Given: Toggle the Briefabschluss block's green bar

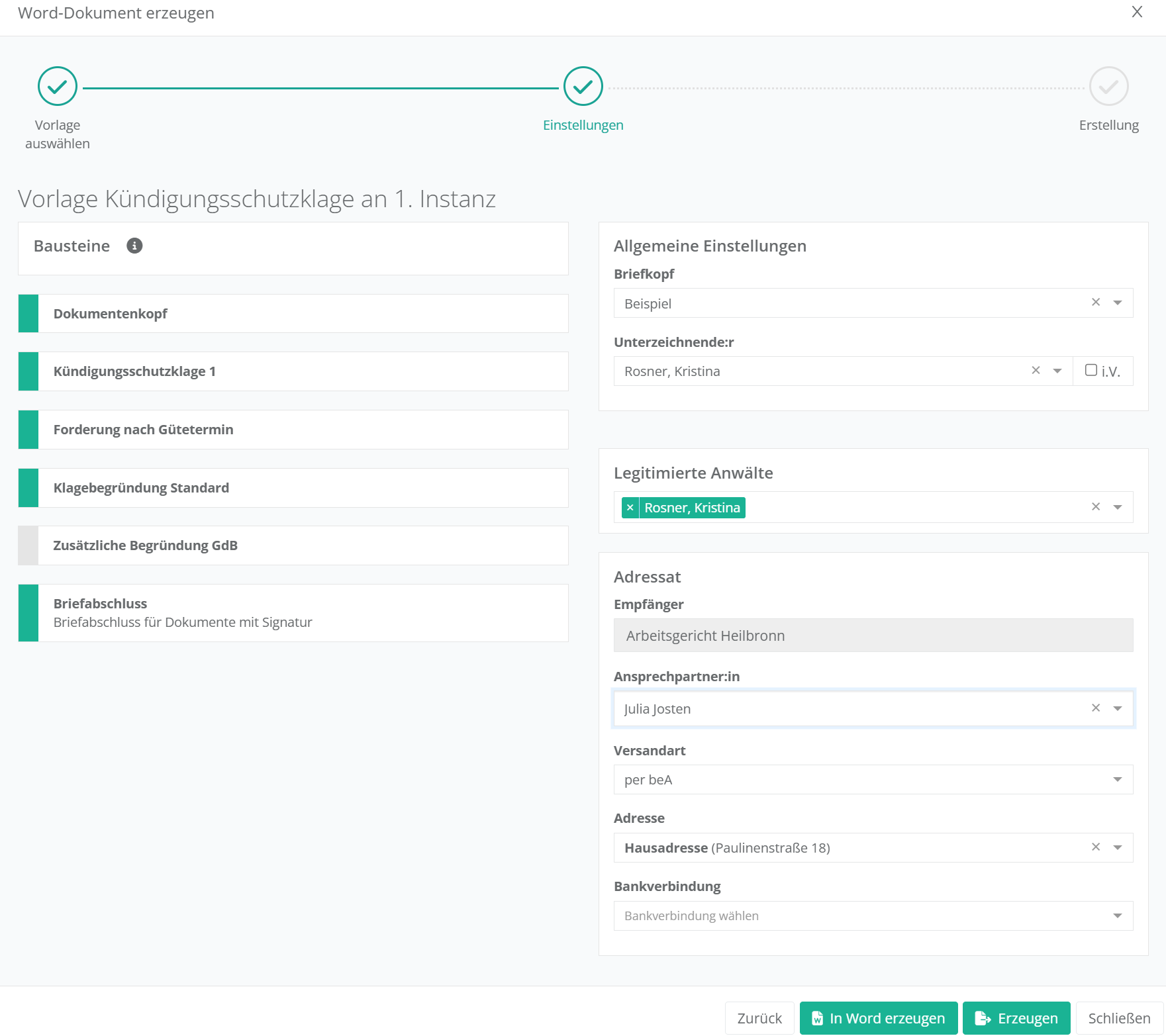Looking at the screenshot, I should pos(28,613).
